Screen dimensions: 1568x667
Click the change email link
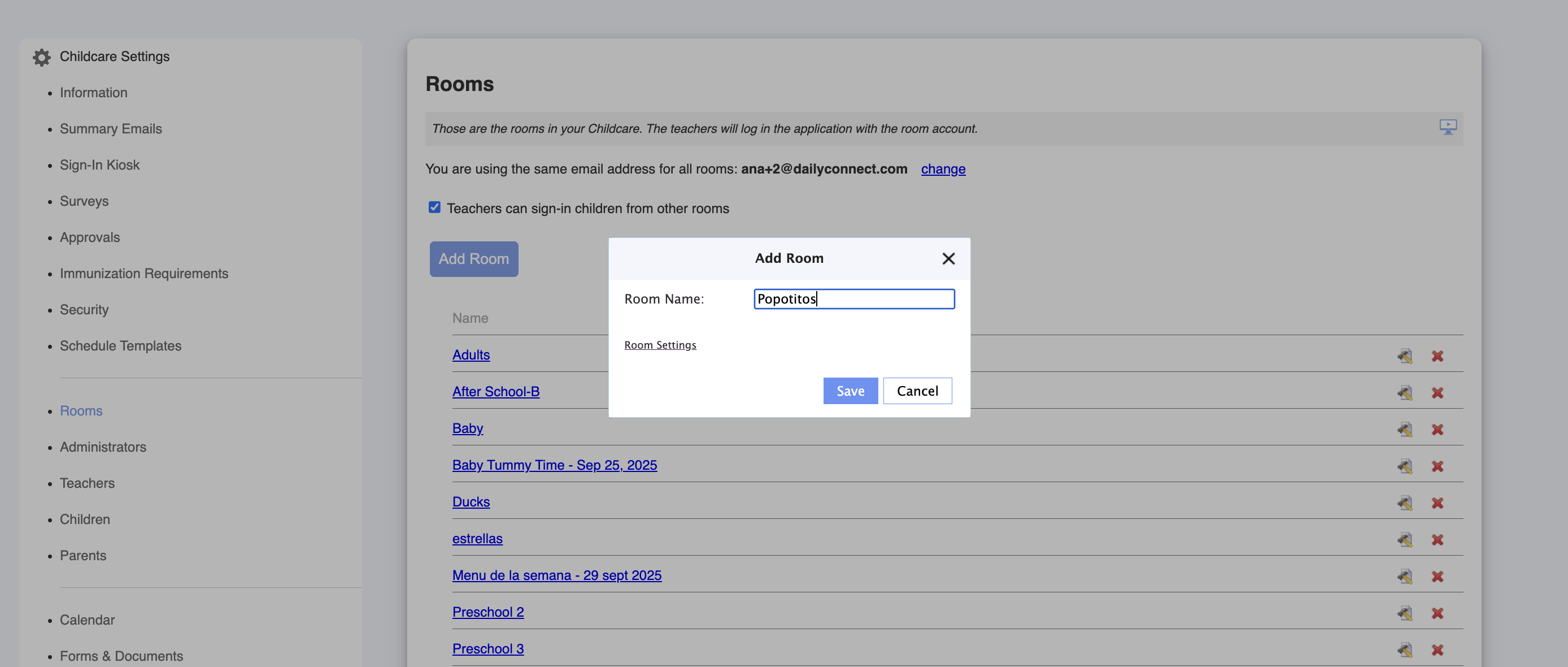[x=942, y=169]
